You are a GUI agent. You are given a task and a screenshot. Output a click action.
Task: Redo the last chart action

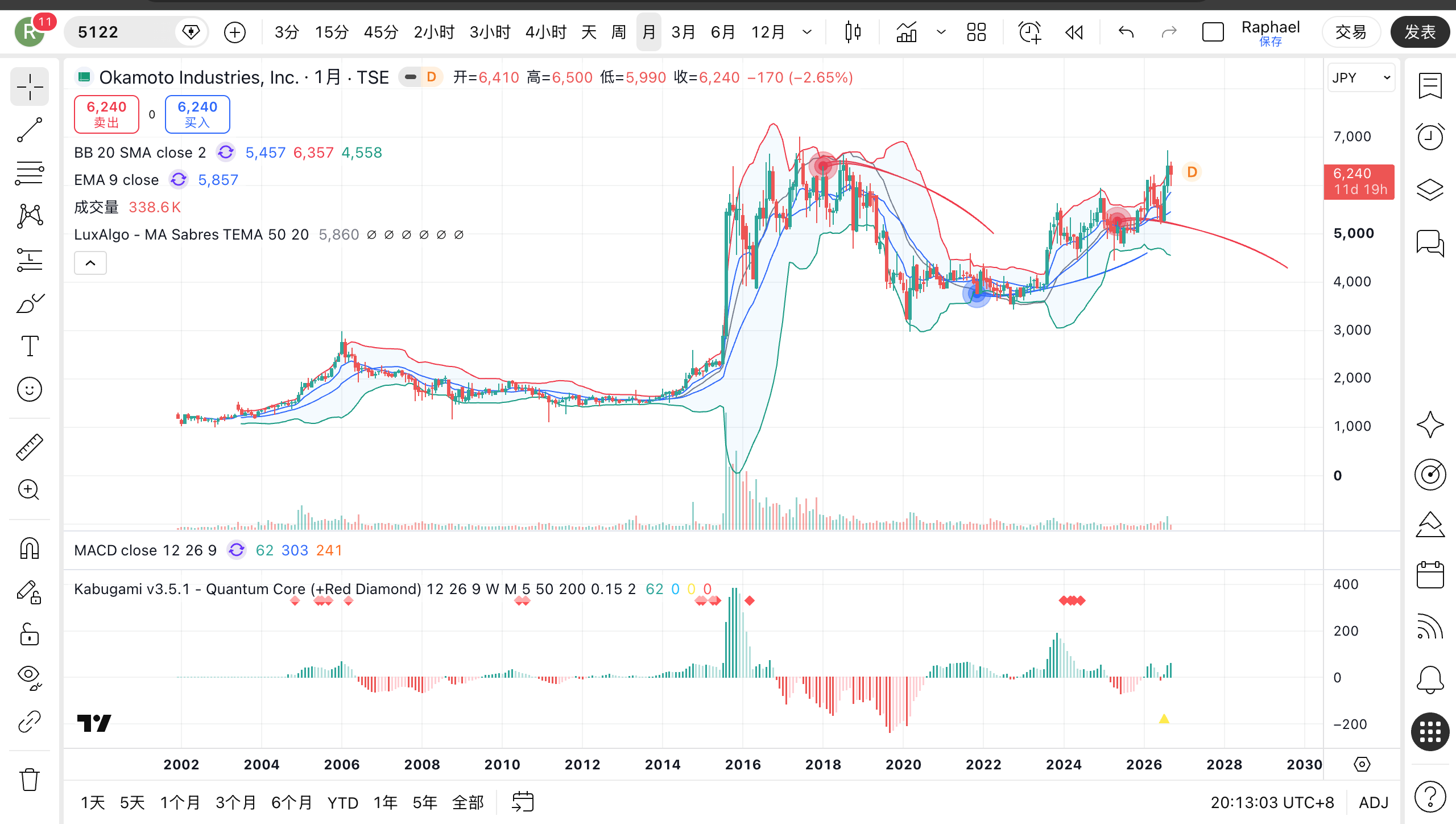(x=1169, y=32)
